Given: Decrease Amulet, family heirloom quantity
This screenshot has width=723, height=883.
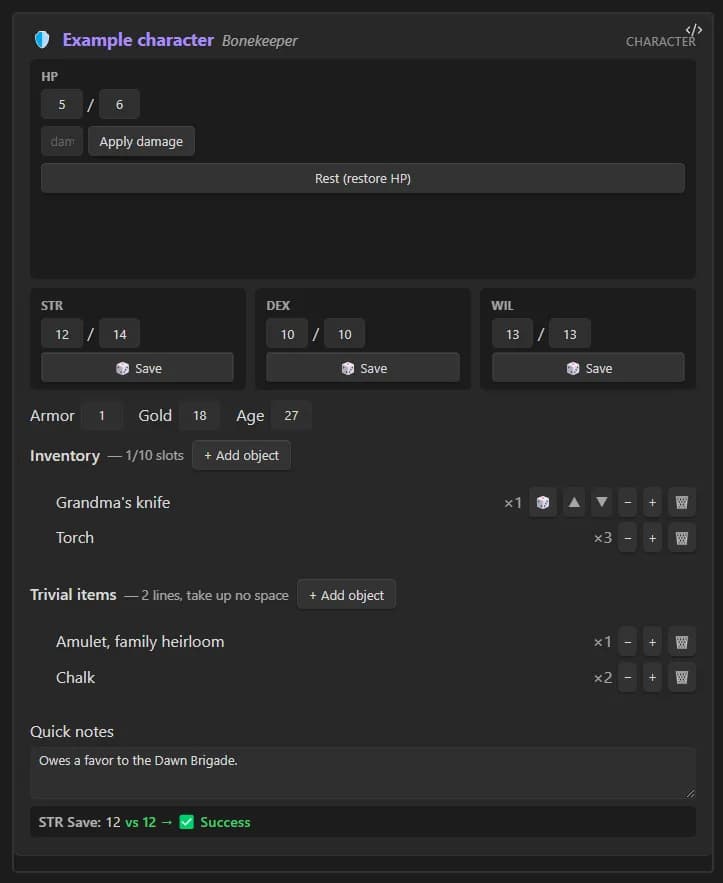Looking at the screenshot, I should 628,642.
